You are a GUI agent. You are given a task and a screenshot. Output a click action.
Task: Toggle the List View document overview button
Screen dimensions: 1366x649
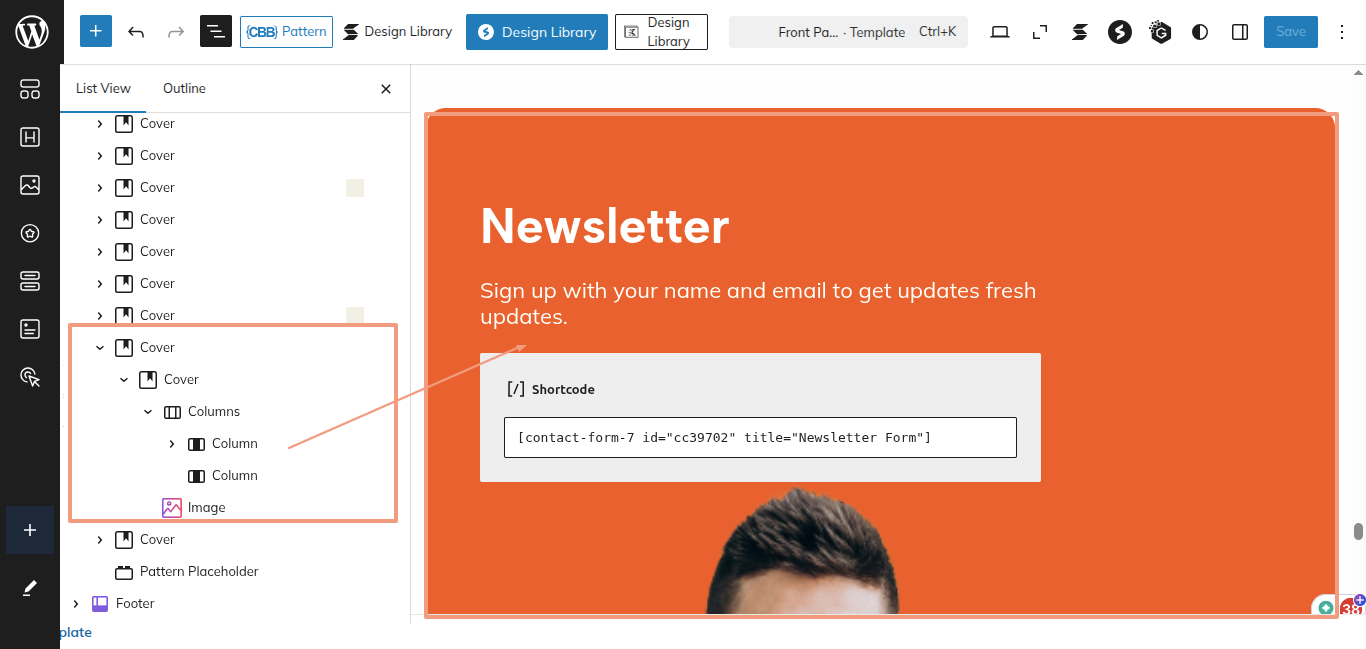pos(215,32)
